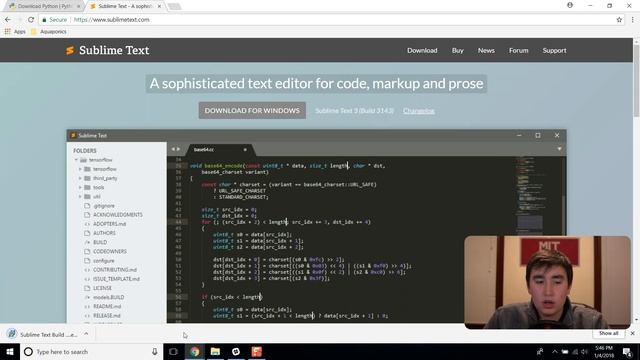Expand options for downloaded Sublime file

tap(86, 334)
